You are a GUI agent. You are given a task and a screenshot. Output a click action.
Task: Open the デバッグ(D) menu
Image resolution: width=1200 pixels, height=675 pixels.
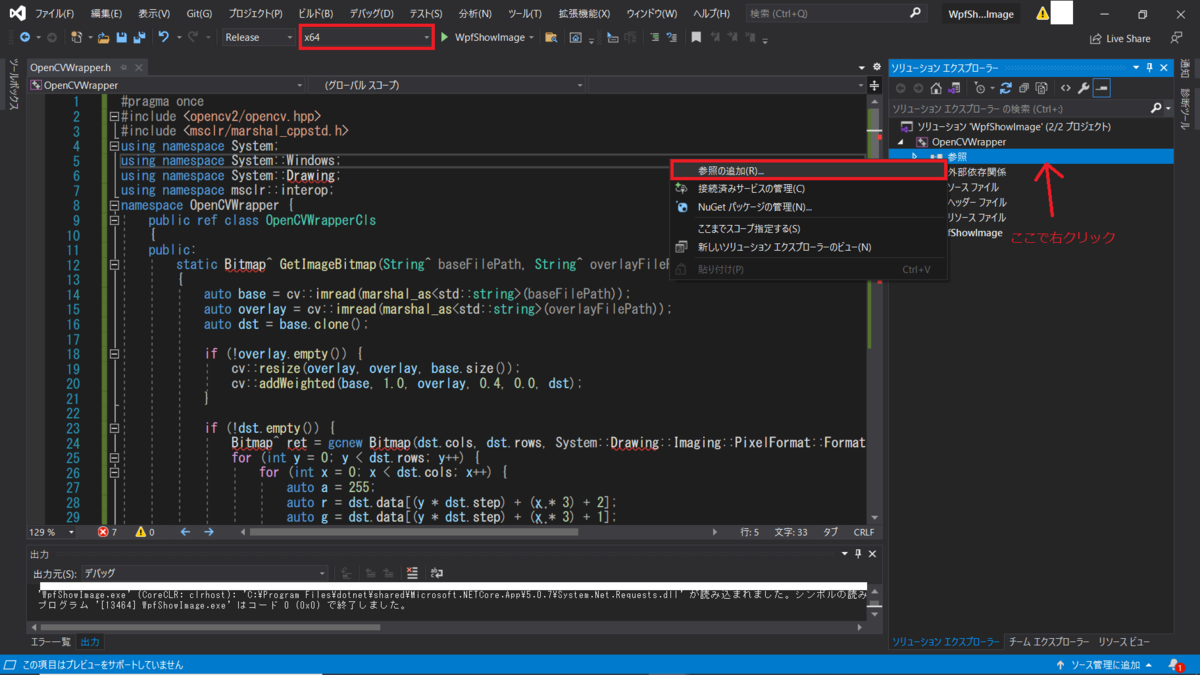tap(372, 14)
